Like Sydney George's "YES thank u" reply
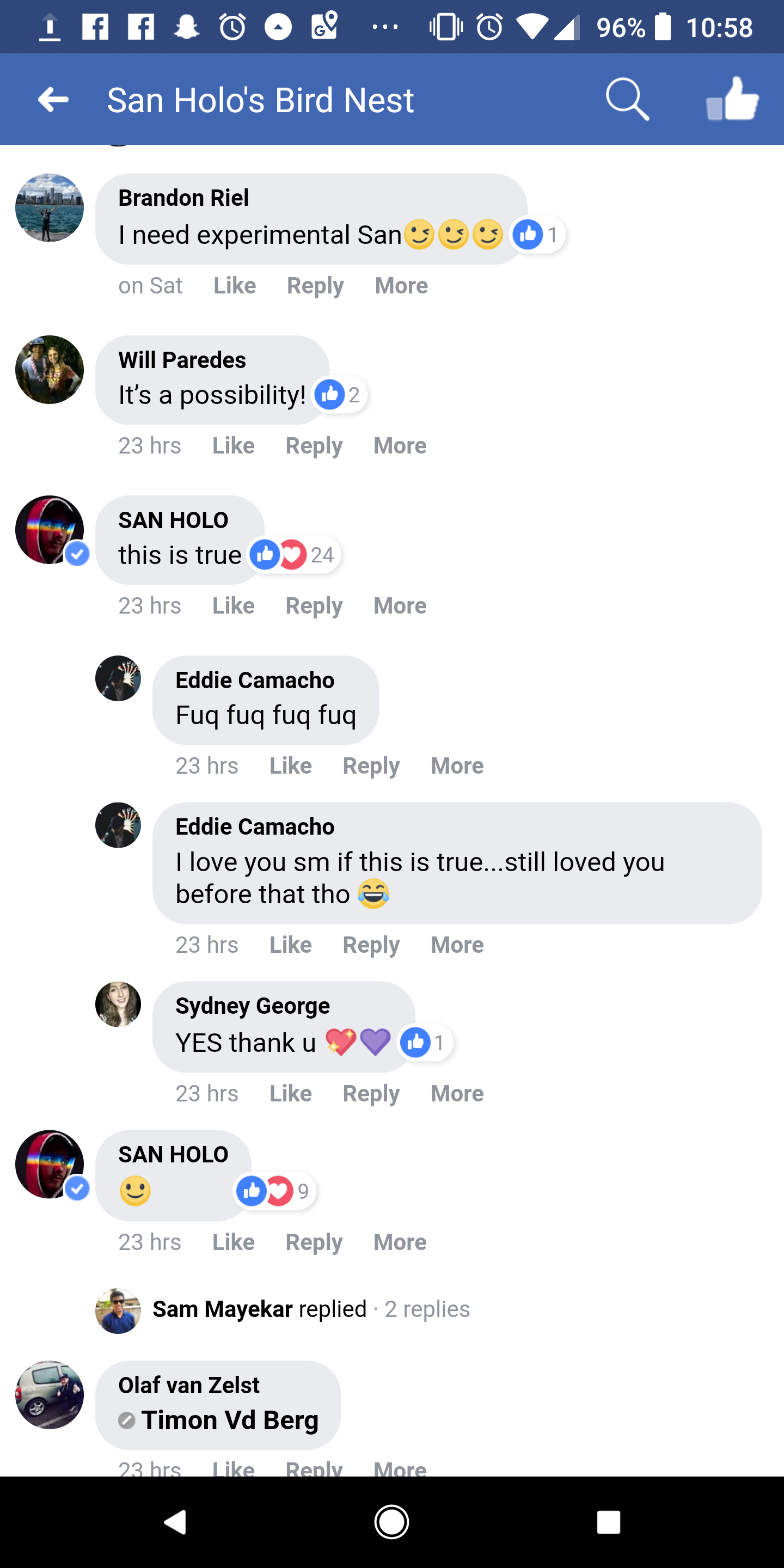Screen dimensions: 784x1568 290,1093
